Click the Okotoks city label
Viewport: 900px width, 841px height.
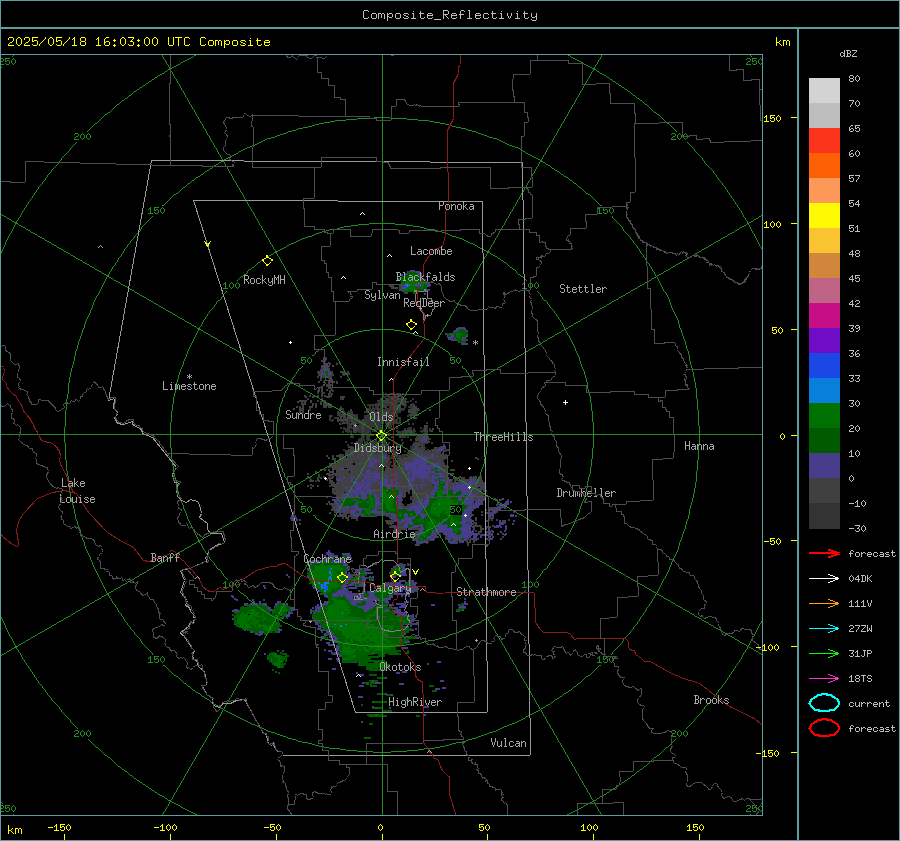tap(400, 667)
